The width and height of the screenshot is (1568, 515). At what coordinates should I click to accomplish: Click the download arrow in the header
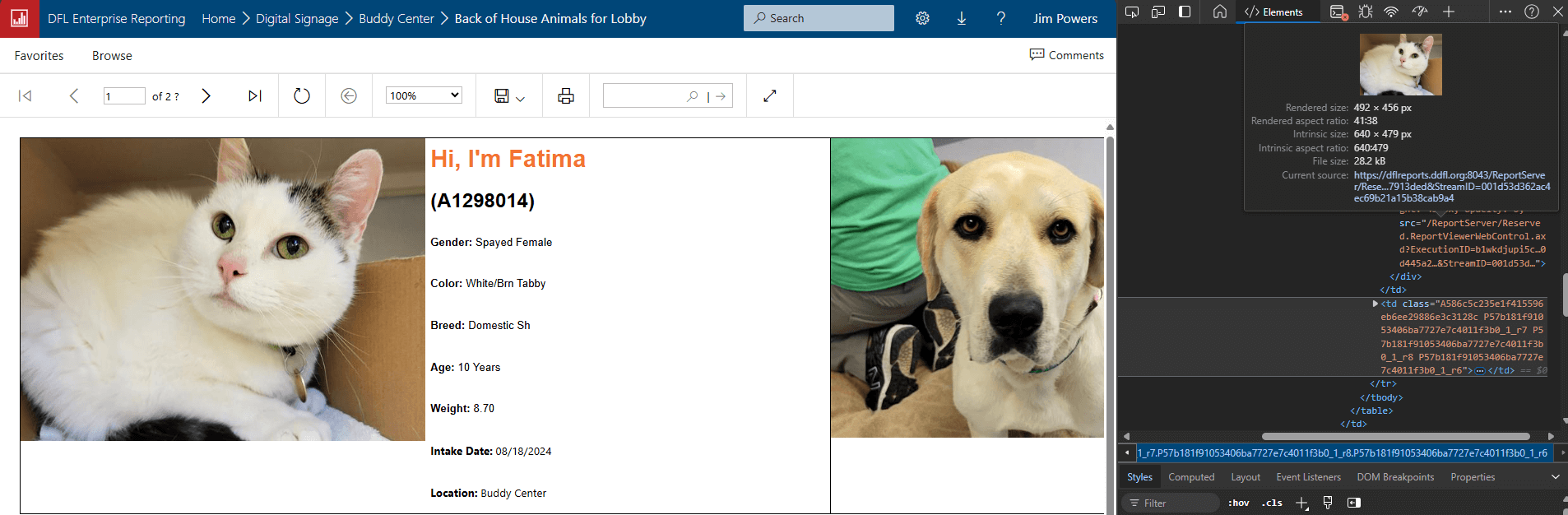961,18
